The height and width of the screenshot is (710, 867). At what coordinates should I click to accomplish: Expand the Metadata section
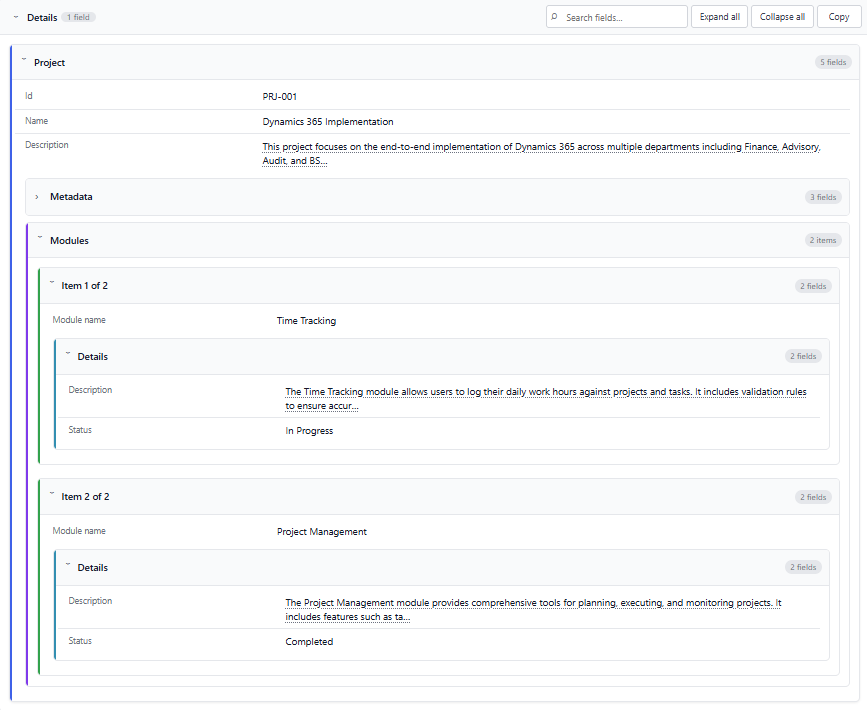(37, 197)
